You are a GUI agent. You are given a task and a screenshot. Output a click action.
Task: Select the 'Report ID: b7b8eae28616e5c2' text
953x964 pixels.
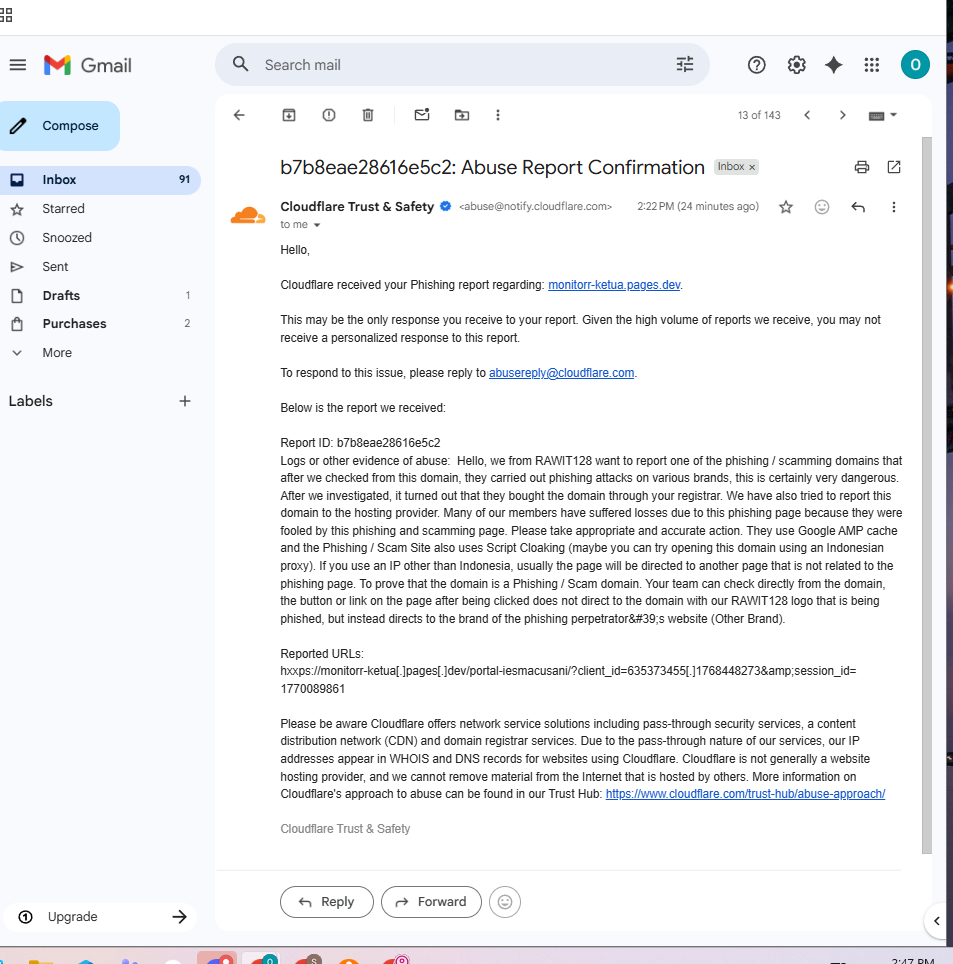[x=360, y=443]
